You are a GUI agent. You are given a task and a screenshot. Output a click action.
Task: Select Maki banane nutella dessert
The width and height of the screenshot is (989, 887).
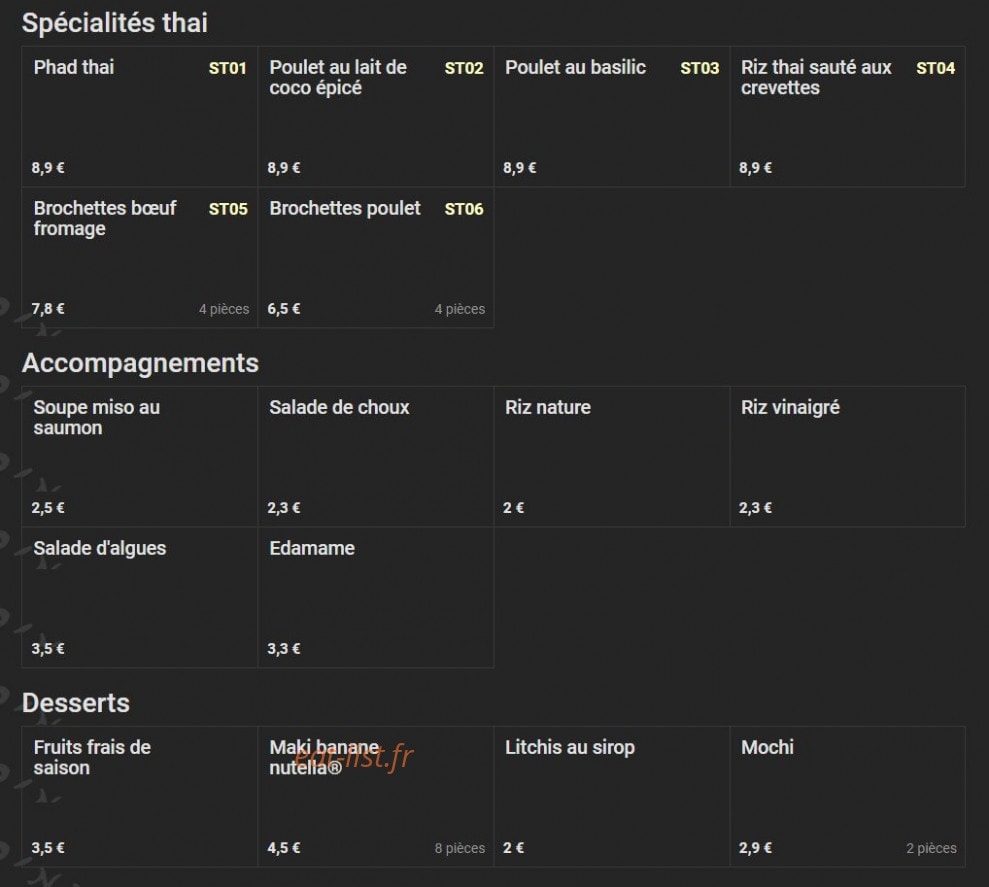(375, 796)
